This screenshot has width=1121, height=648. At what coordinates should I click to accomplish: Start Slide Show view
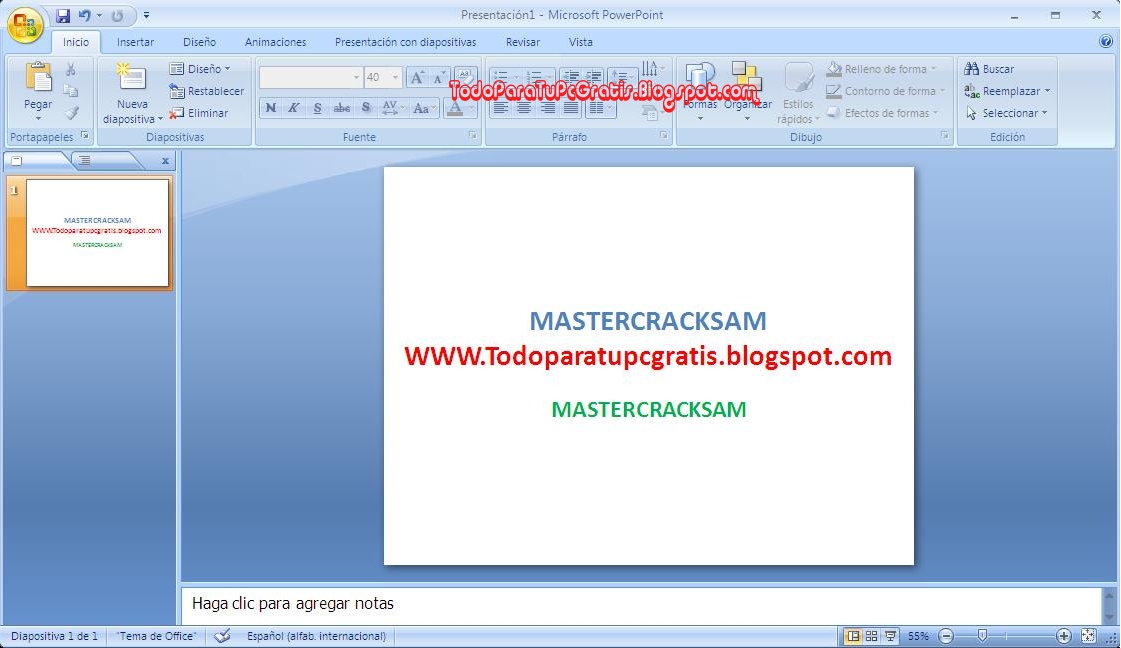point(891,636)
